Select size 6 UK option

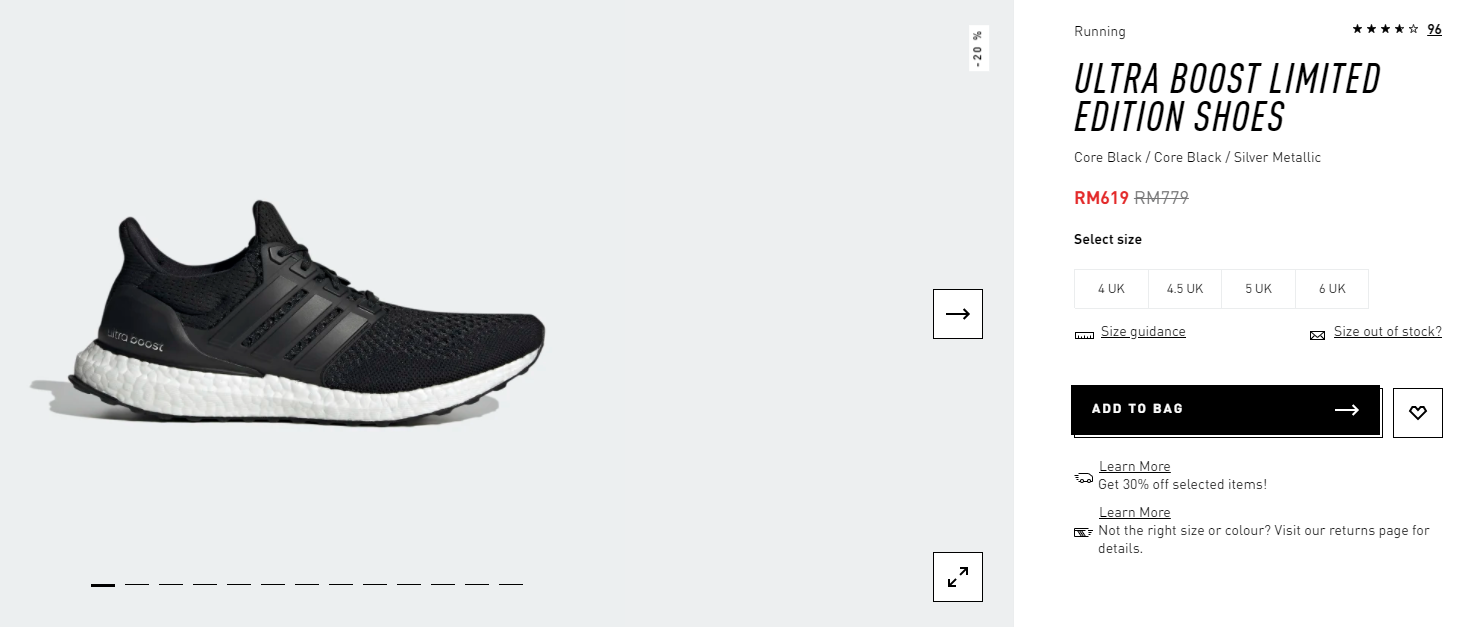pyautogui.click(x=1332, y=289)
